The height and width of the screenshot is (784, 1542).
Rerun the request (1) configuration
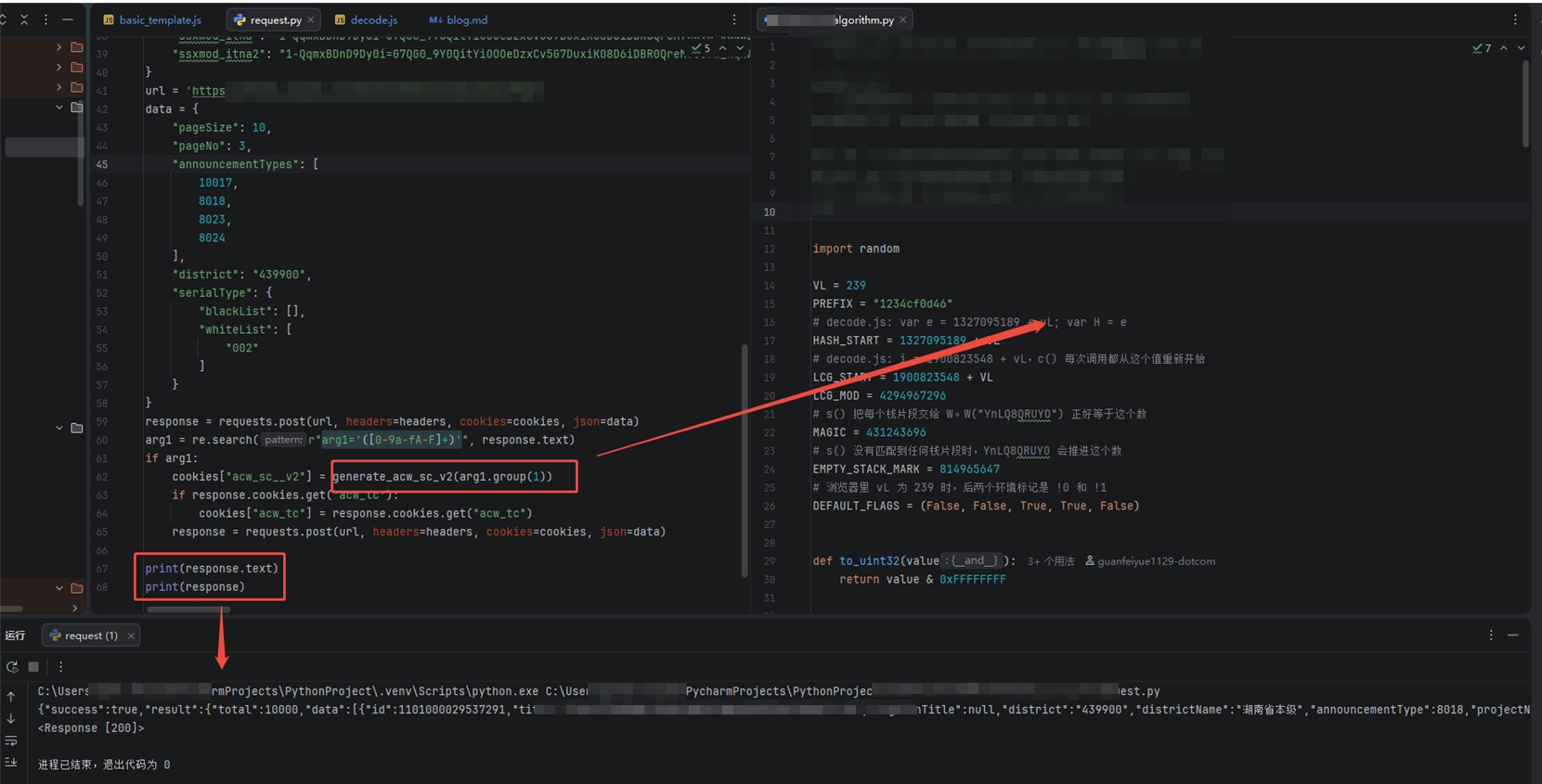click(12, 666)
